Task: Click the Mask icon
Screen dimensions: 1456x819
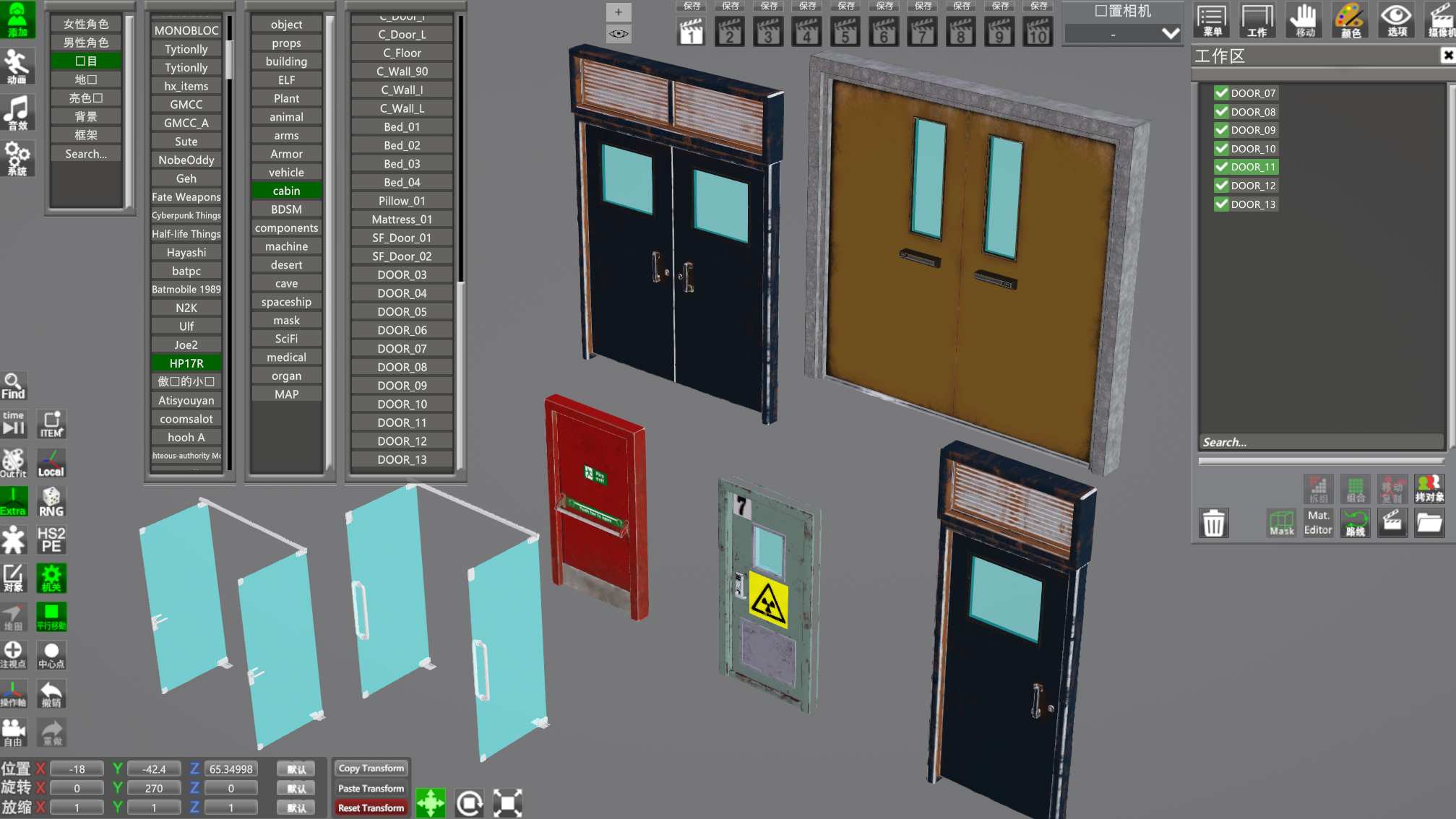Action: (x=1282, y=522)
